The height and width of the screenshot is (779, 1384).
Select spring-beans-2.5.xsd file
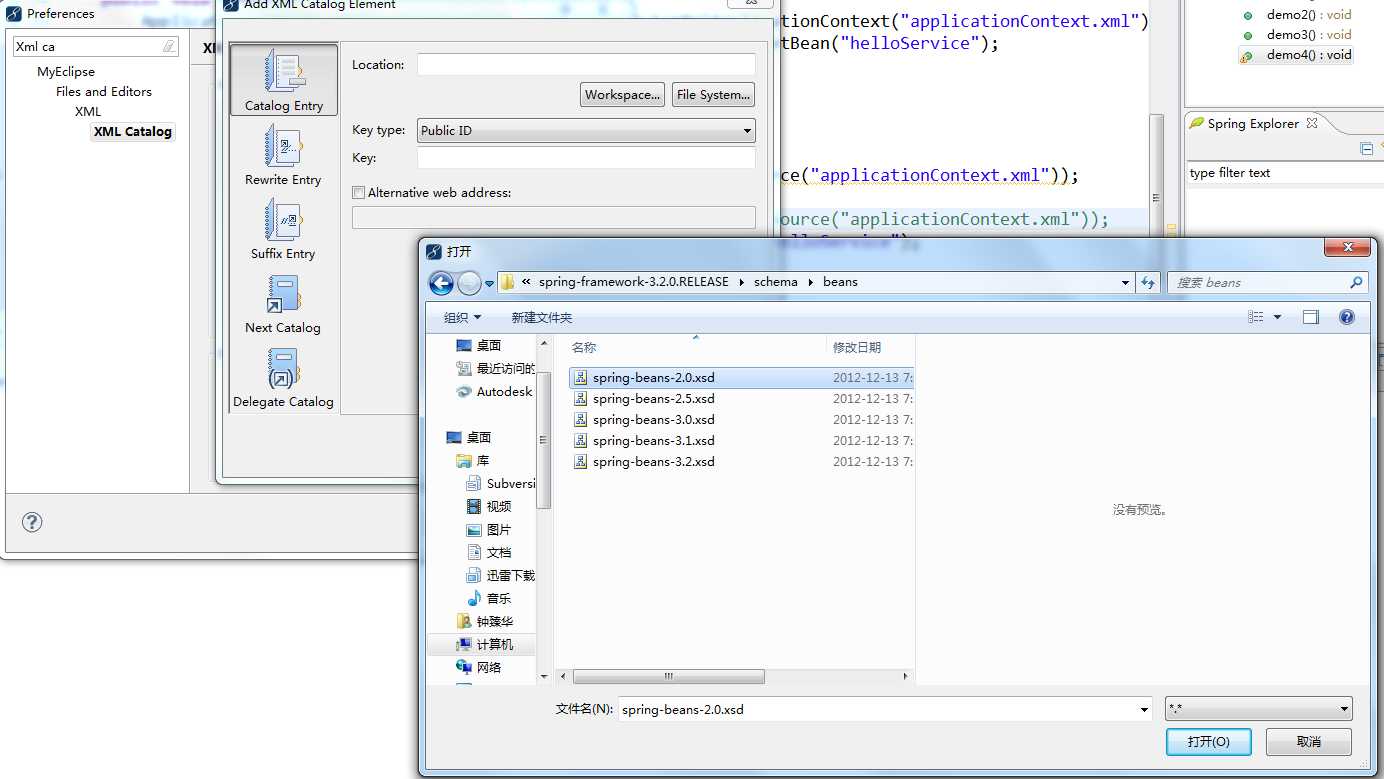coord(653,399)
